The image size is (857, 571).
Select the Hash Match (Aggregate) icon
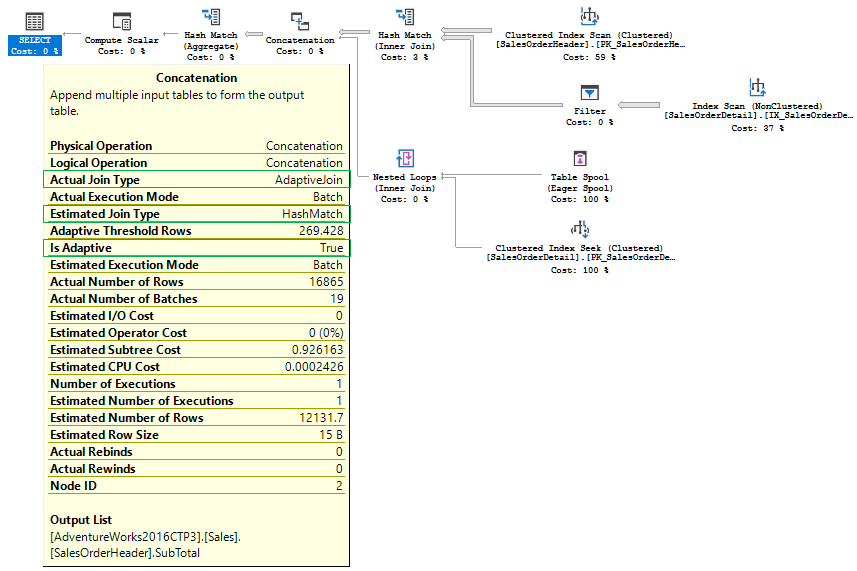(x=210, y=16)
